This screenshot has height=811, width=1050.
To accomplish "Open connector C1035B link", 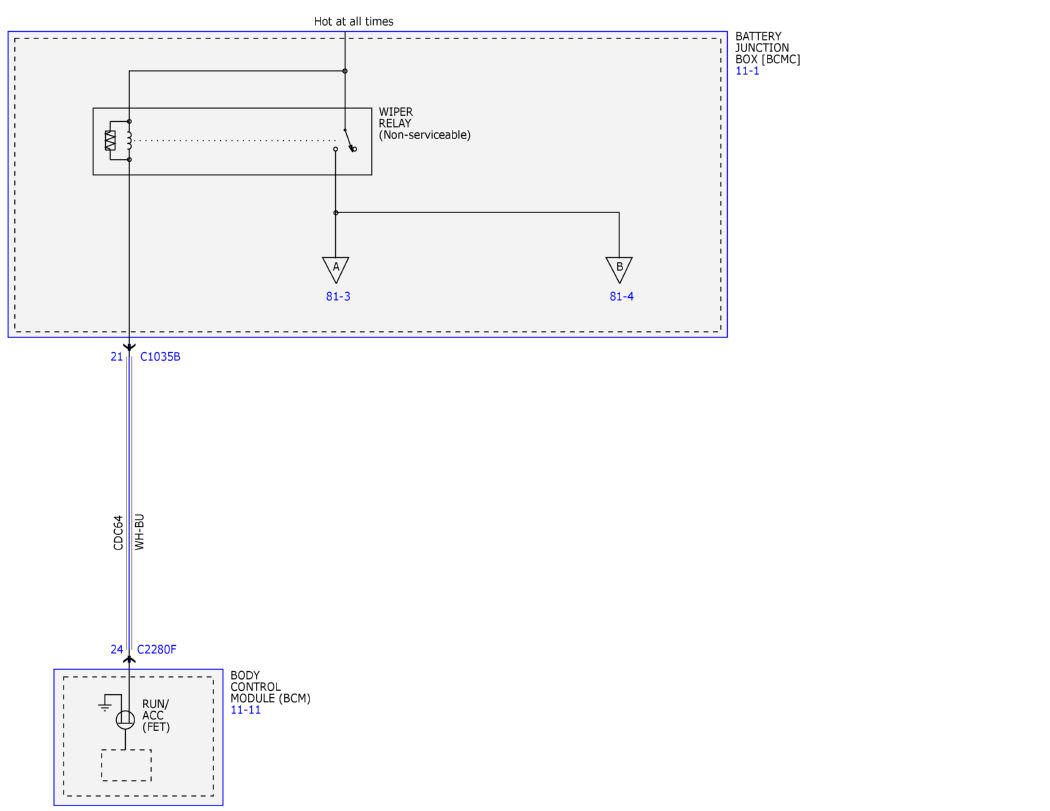I will [x=160, y=357].
